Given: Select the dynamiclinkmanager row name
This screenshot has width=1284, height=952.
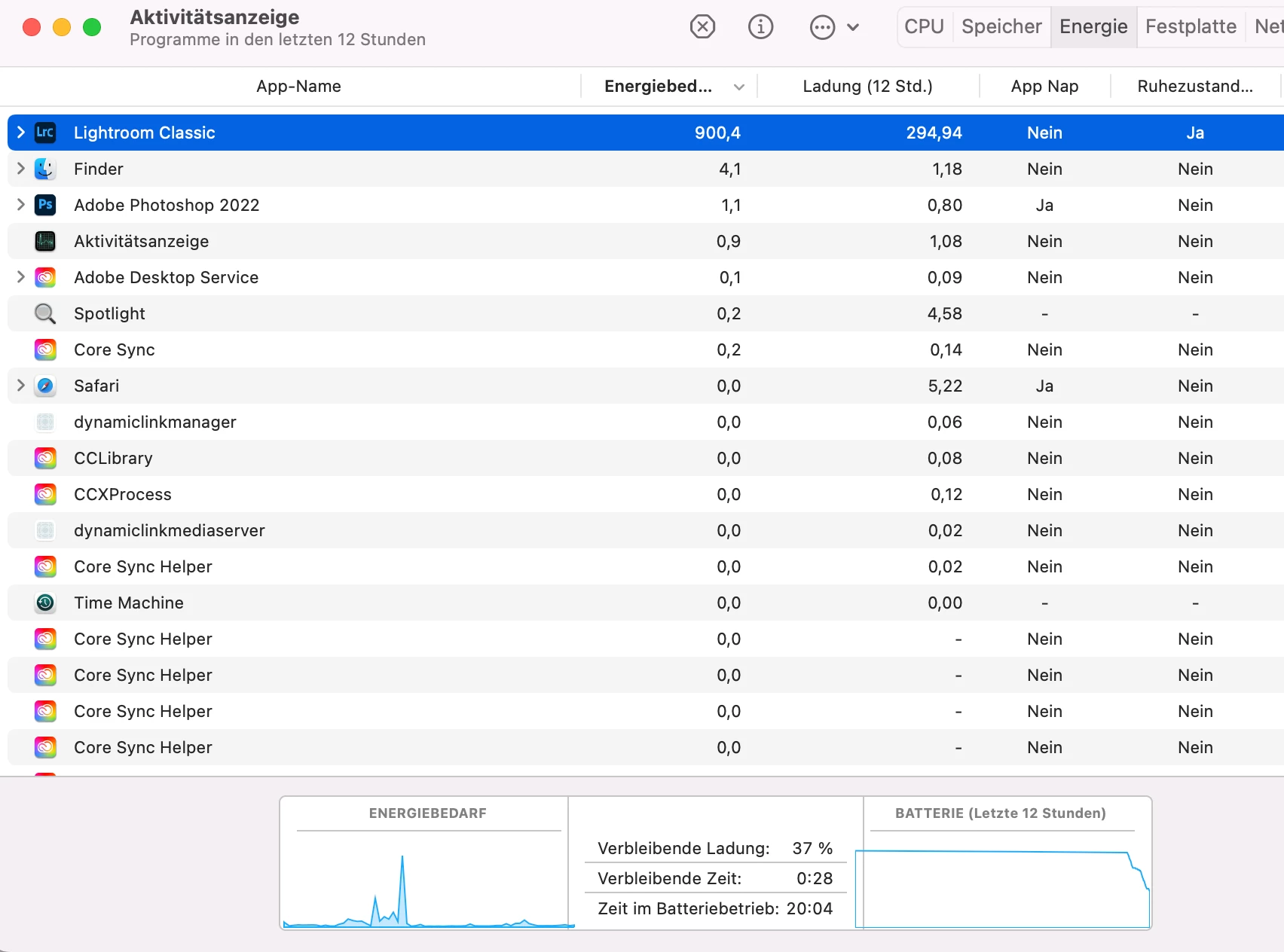Looking at the screenshot, I should click(155, 422).
